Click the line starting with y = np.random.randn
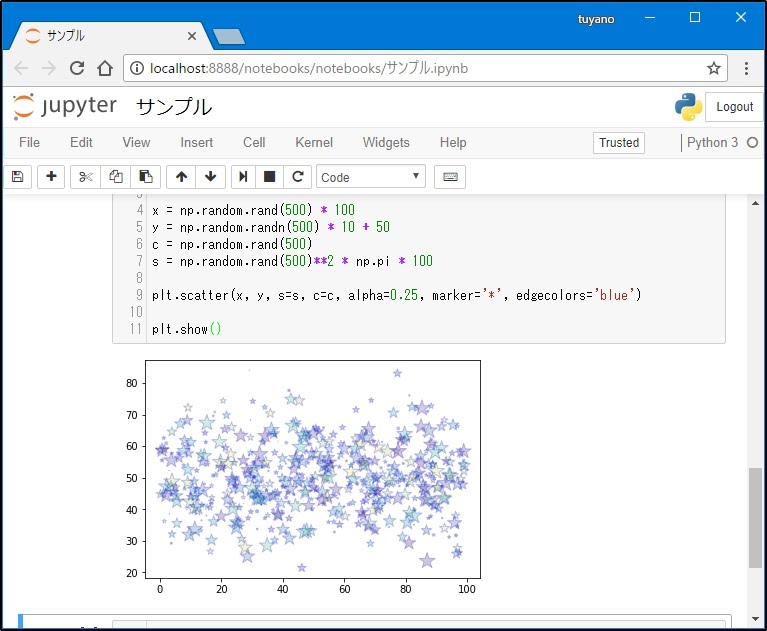 point(271,227)
